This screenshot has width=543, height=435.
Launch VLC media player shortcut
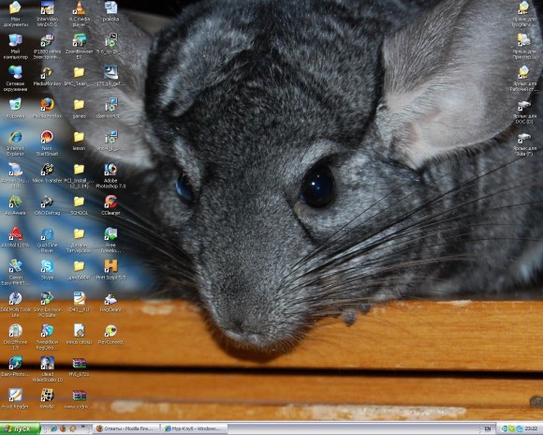(x=79, y=14)
